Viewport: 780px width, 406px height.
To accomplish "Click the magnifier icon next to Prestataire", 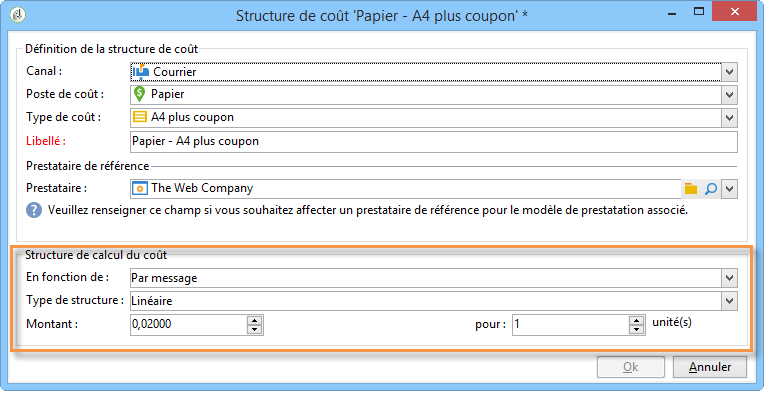I will 711,189.
